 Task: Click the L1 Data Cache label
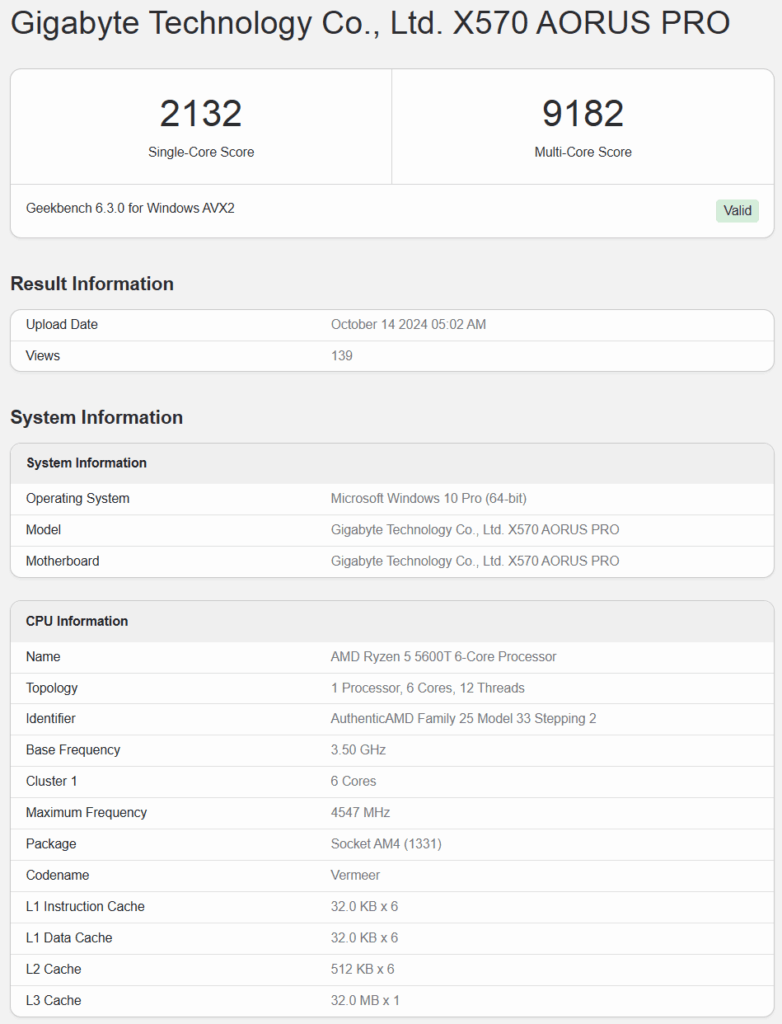69,938
